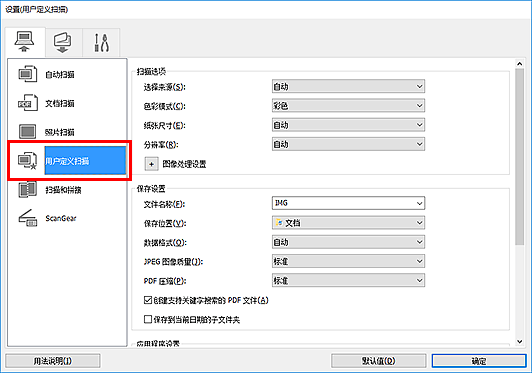Select the highlighted 用户定义扫描 item

coord(86,161)
